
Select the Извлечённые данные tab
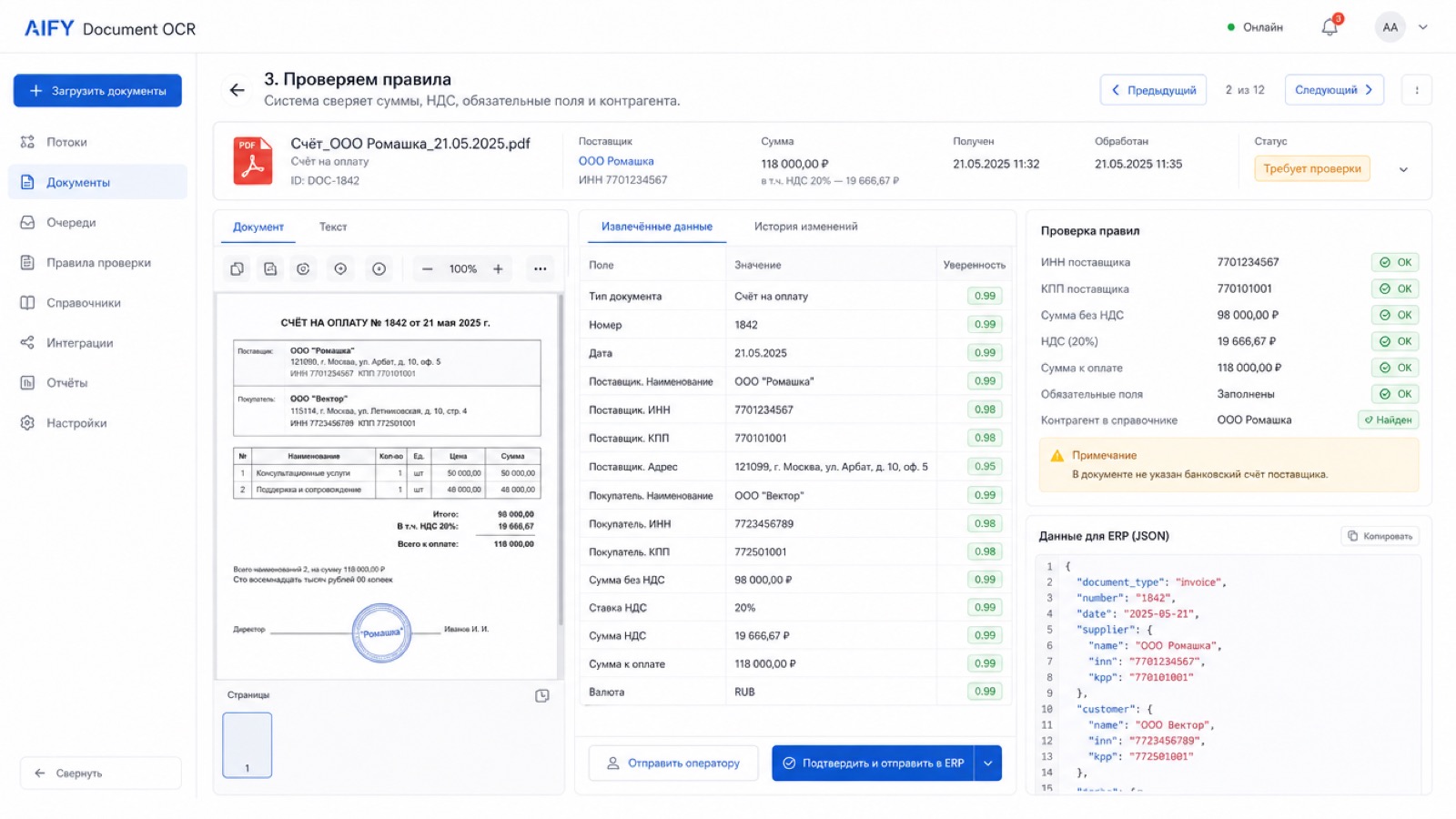coord(657,227)
